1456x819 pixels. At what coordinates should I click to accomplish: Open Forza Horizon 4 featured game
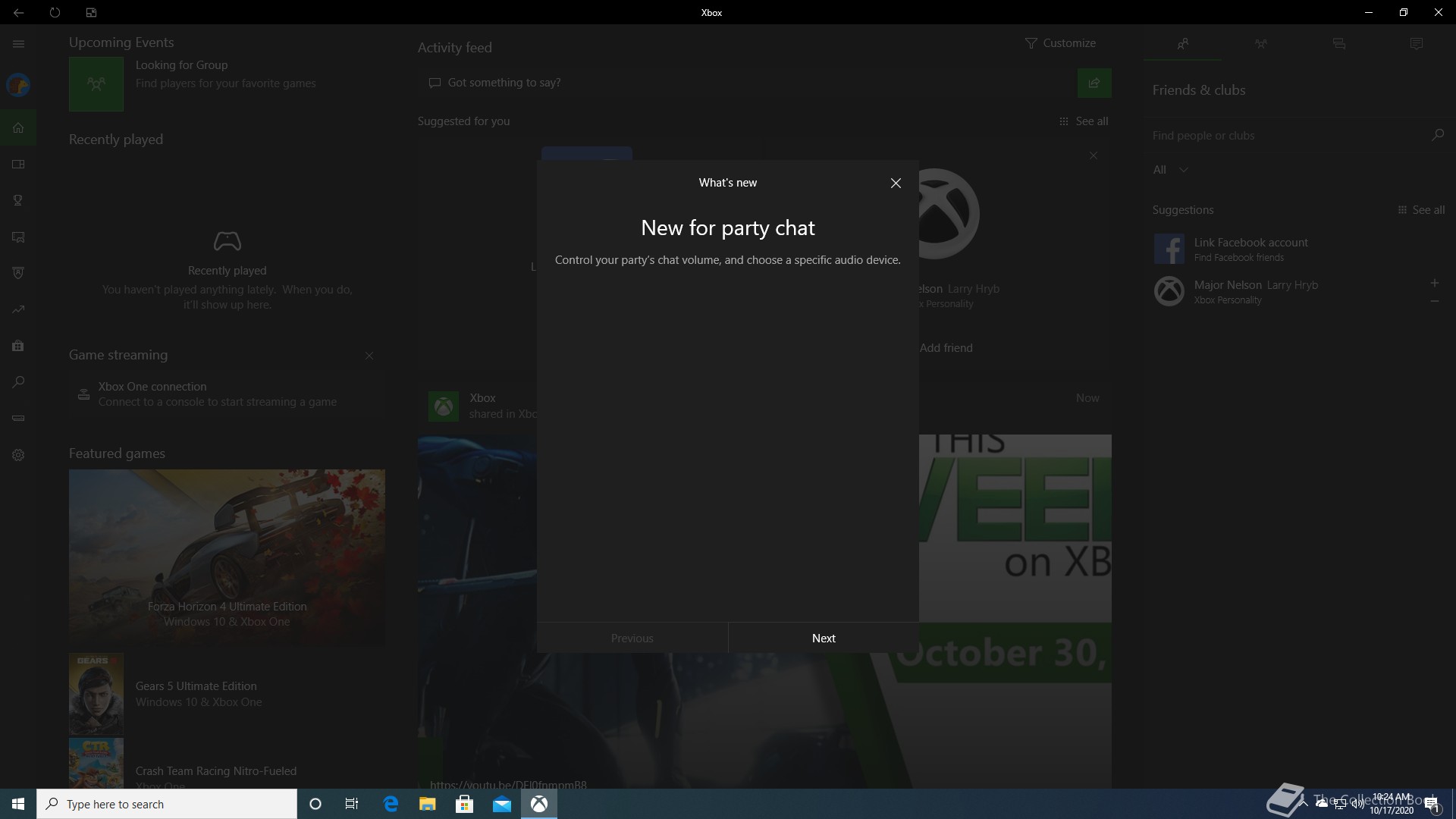[227, 557]
